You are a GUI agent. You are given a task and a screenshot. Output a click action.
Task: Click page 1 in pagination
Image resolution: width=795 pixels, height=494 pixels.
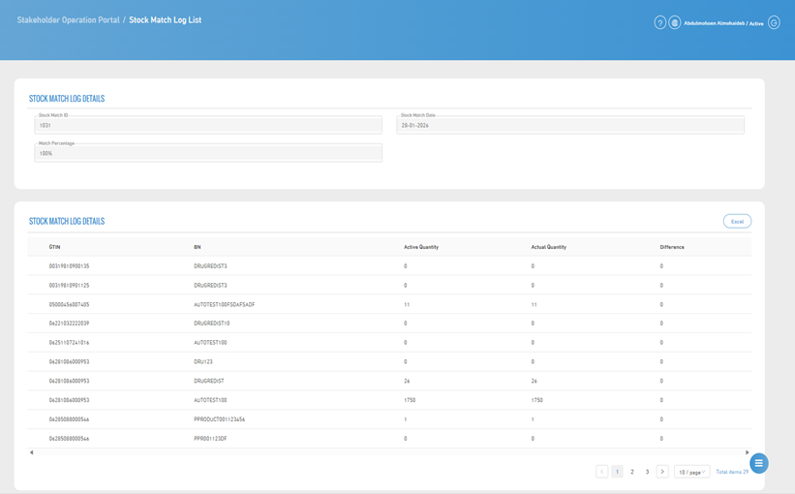tap(617, 471)
